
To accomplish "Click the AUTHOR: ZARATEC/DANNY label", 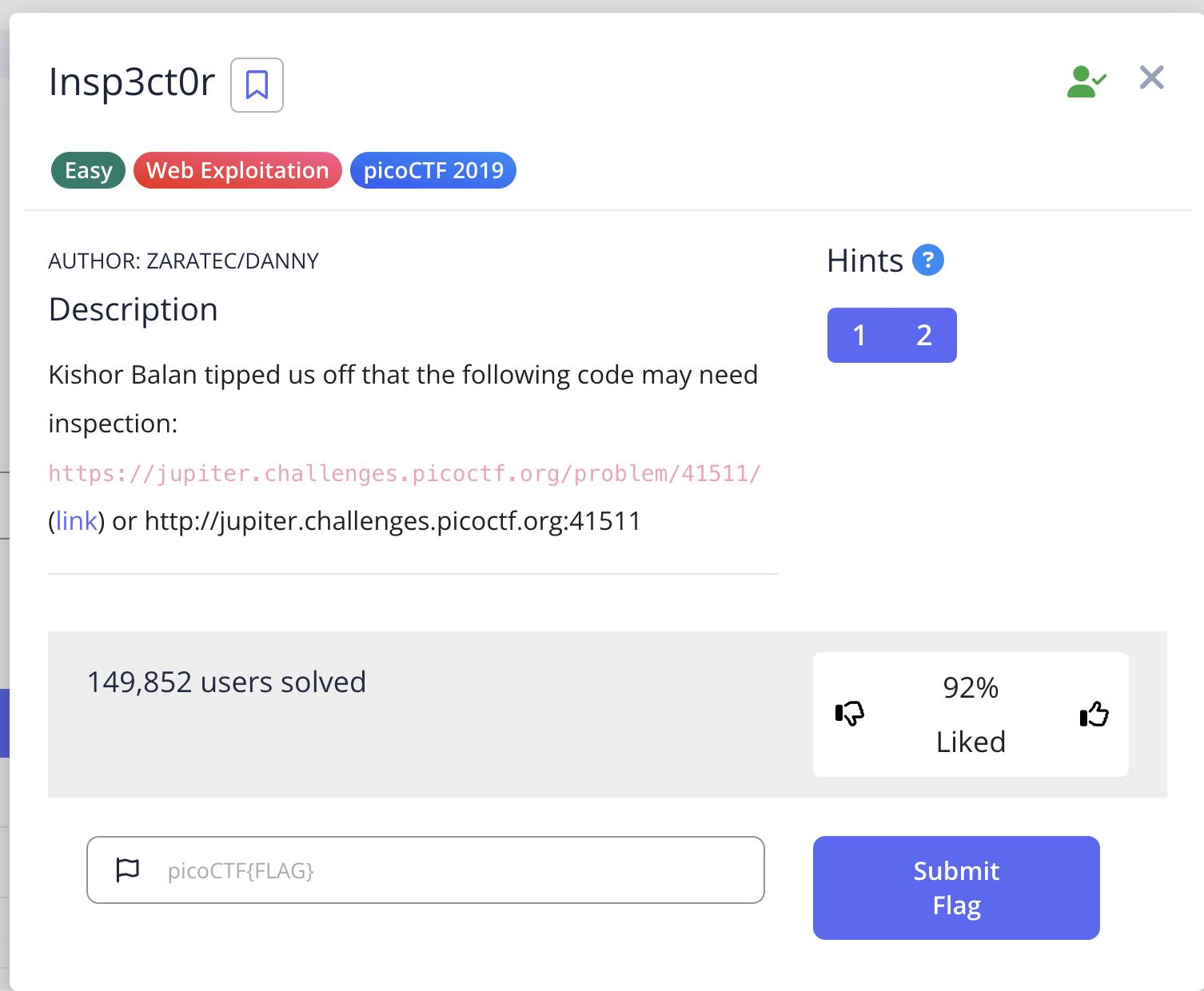I will pyautogui.click(x=183, y=261).
